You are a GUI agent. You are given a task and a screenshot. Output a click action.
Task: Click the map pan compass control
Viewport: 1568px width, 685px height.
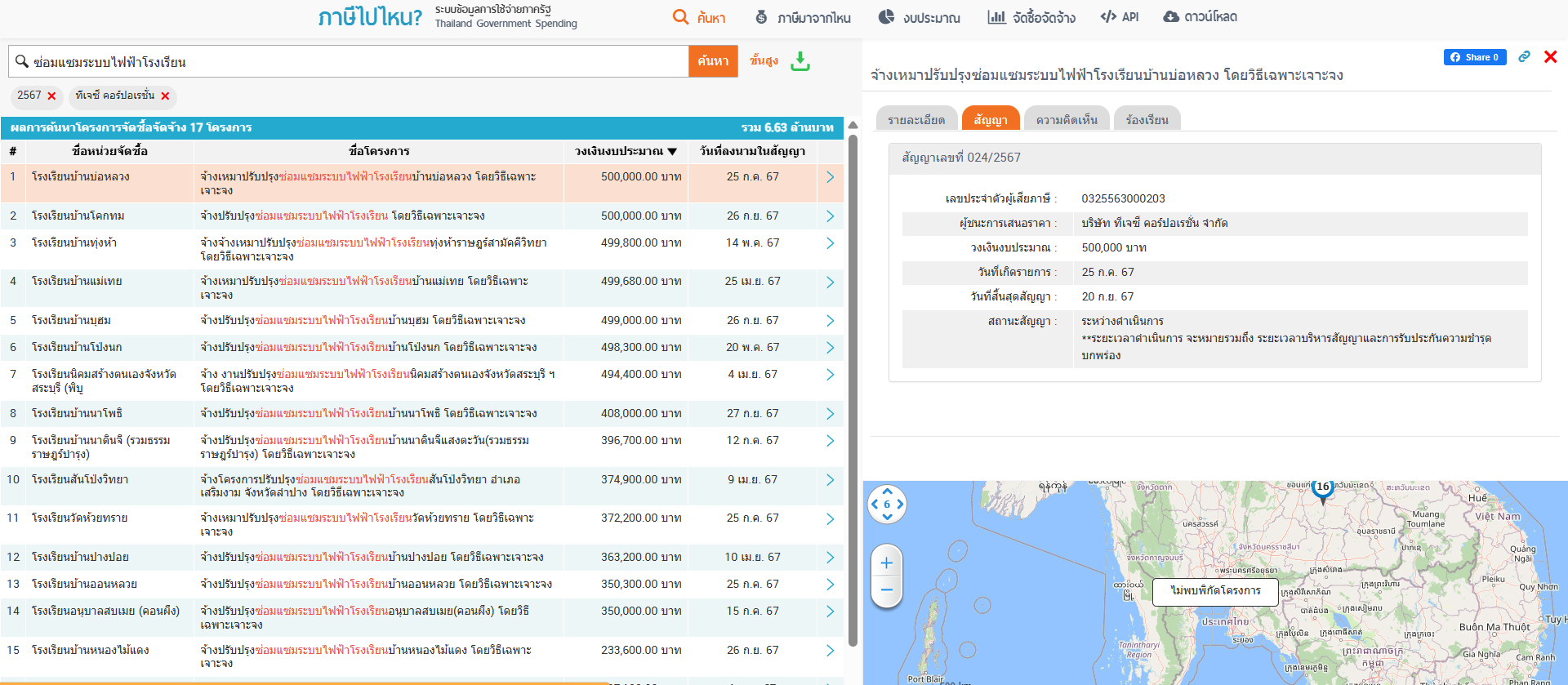point(887,504)
